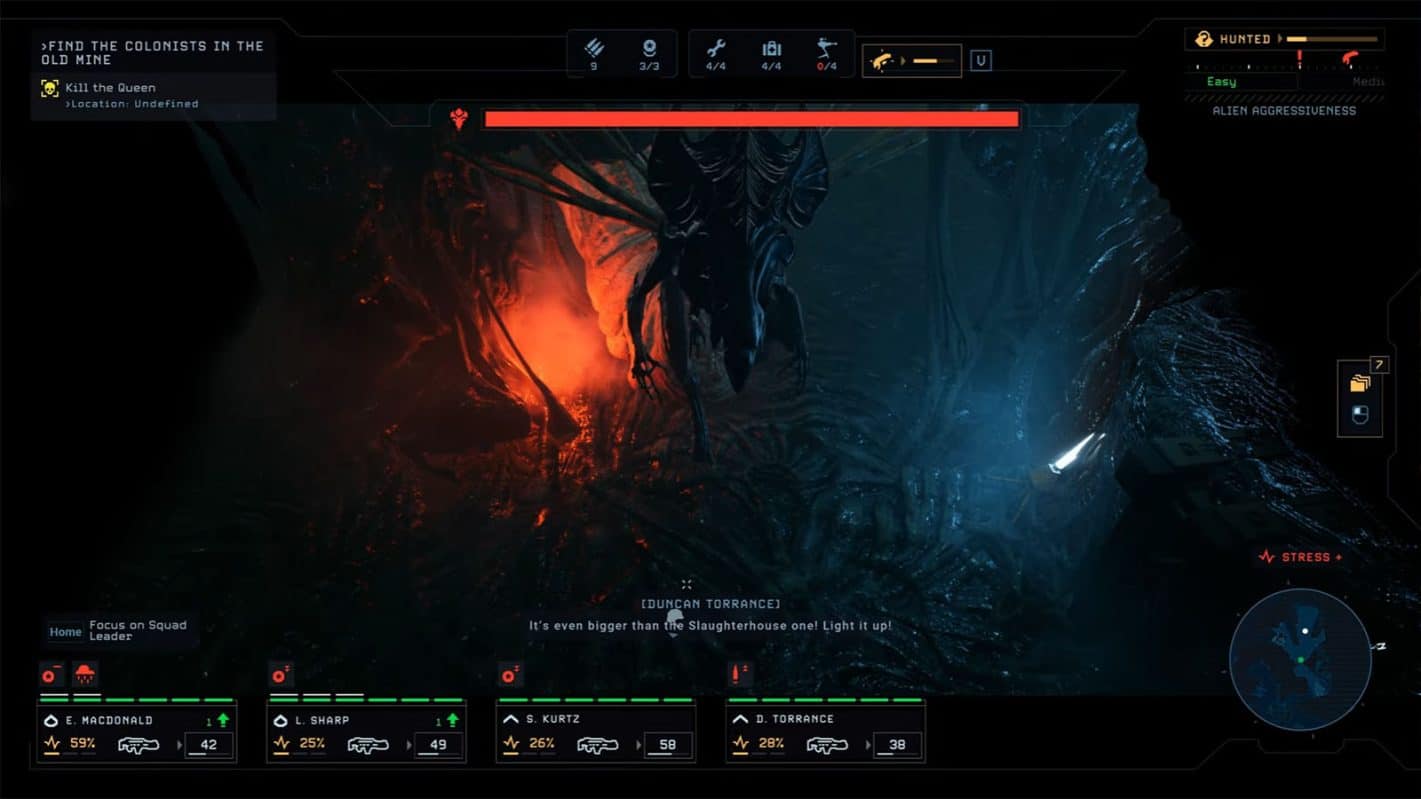
Task: Click D. Torrance's 28% stress indicator
Action: [758, 744]
